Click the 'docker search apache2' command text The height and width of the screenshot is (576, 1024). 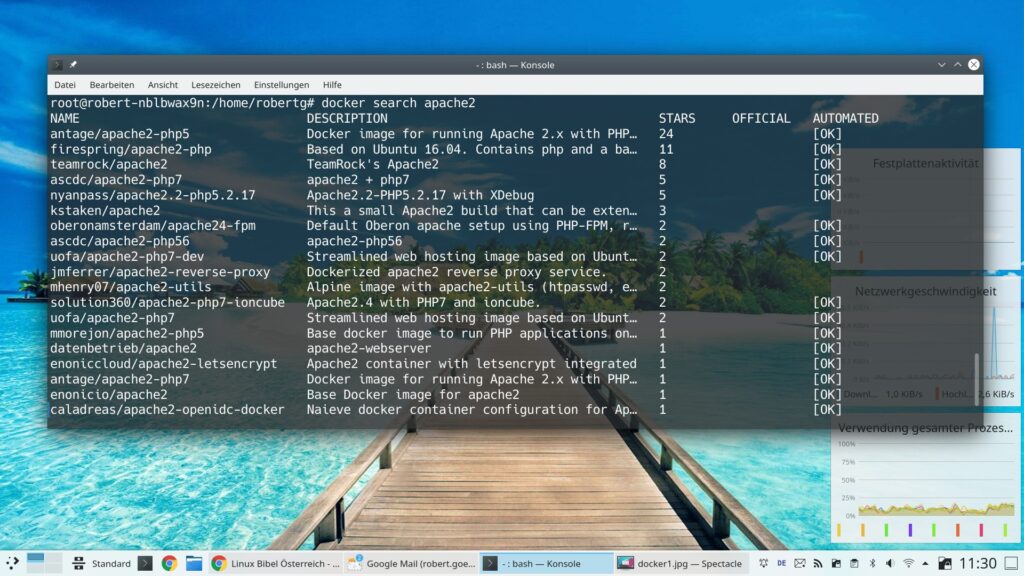tap(398, 103)
